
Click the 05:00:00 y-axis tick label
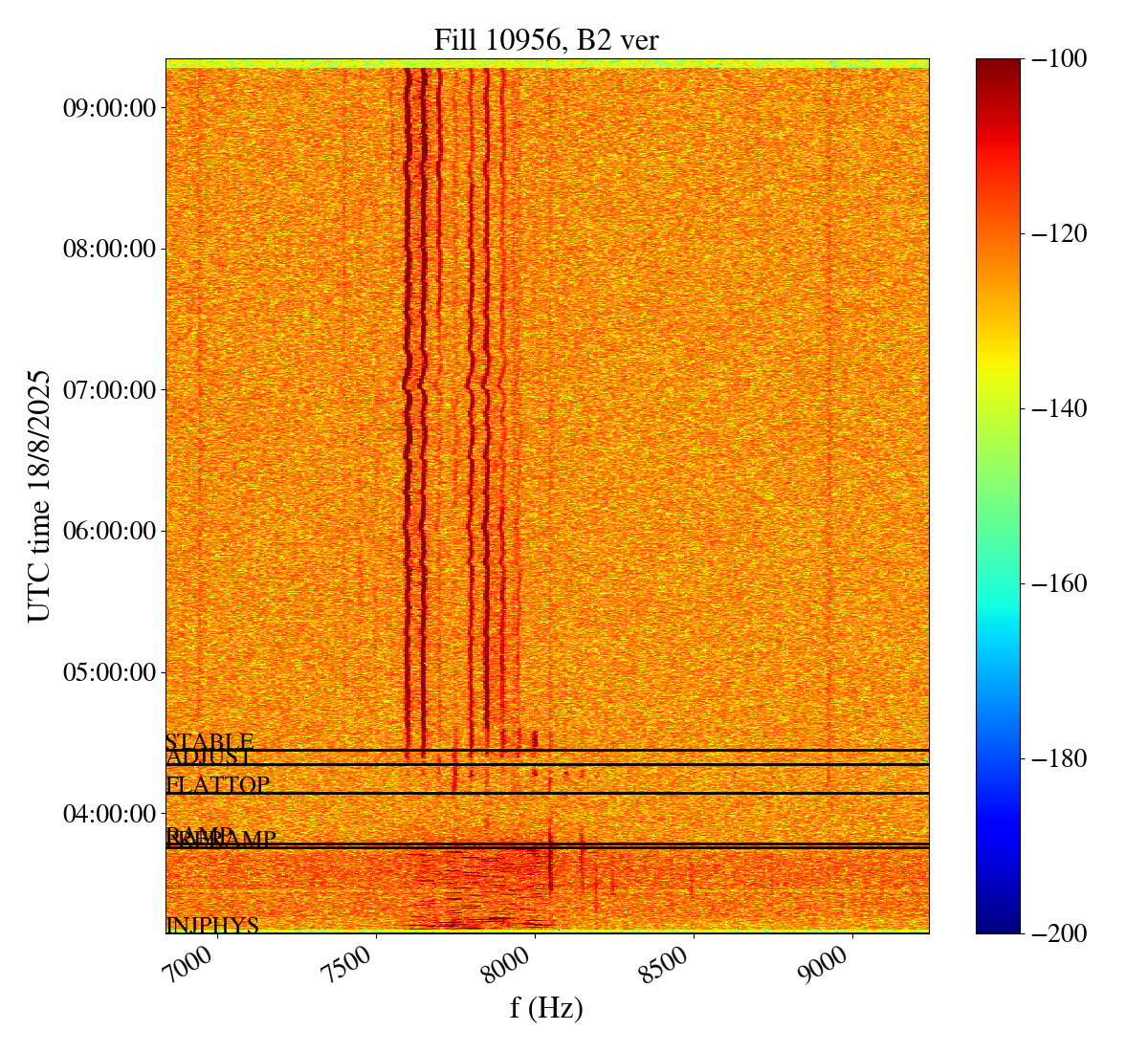click(108, 672)
